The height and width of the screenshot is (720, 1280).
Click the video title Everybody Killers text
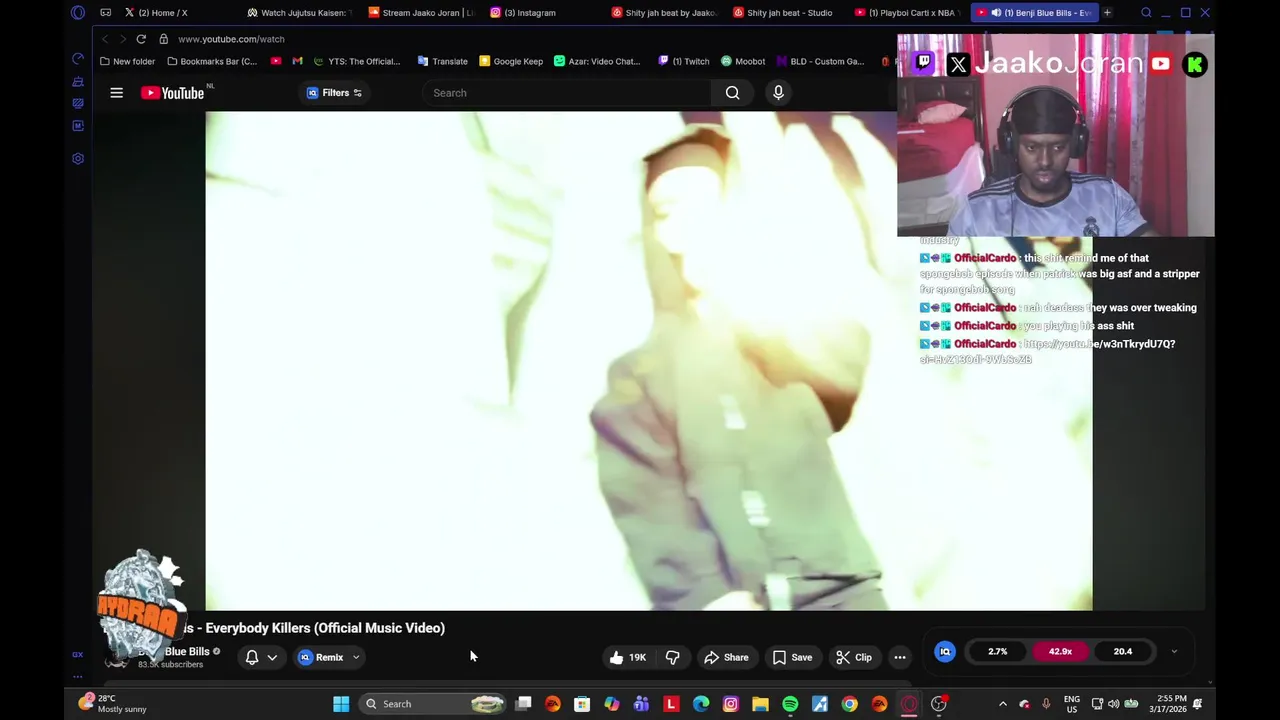pos(325,628)
